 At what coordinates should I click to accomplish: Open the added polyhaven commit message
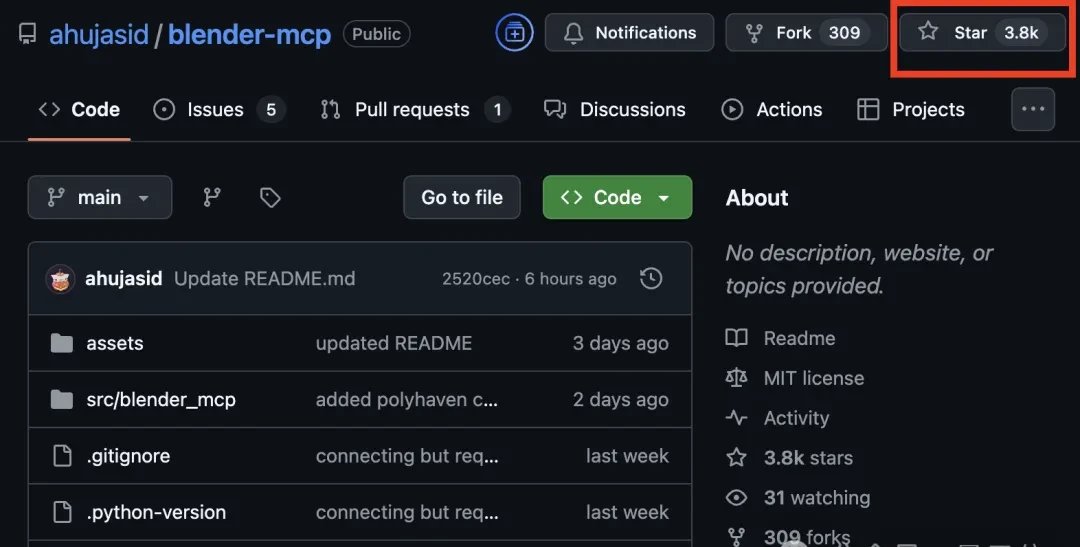[406, 400]
